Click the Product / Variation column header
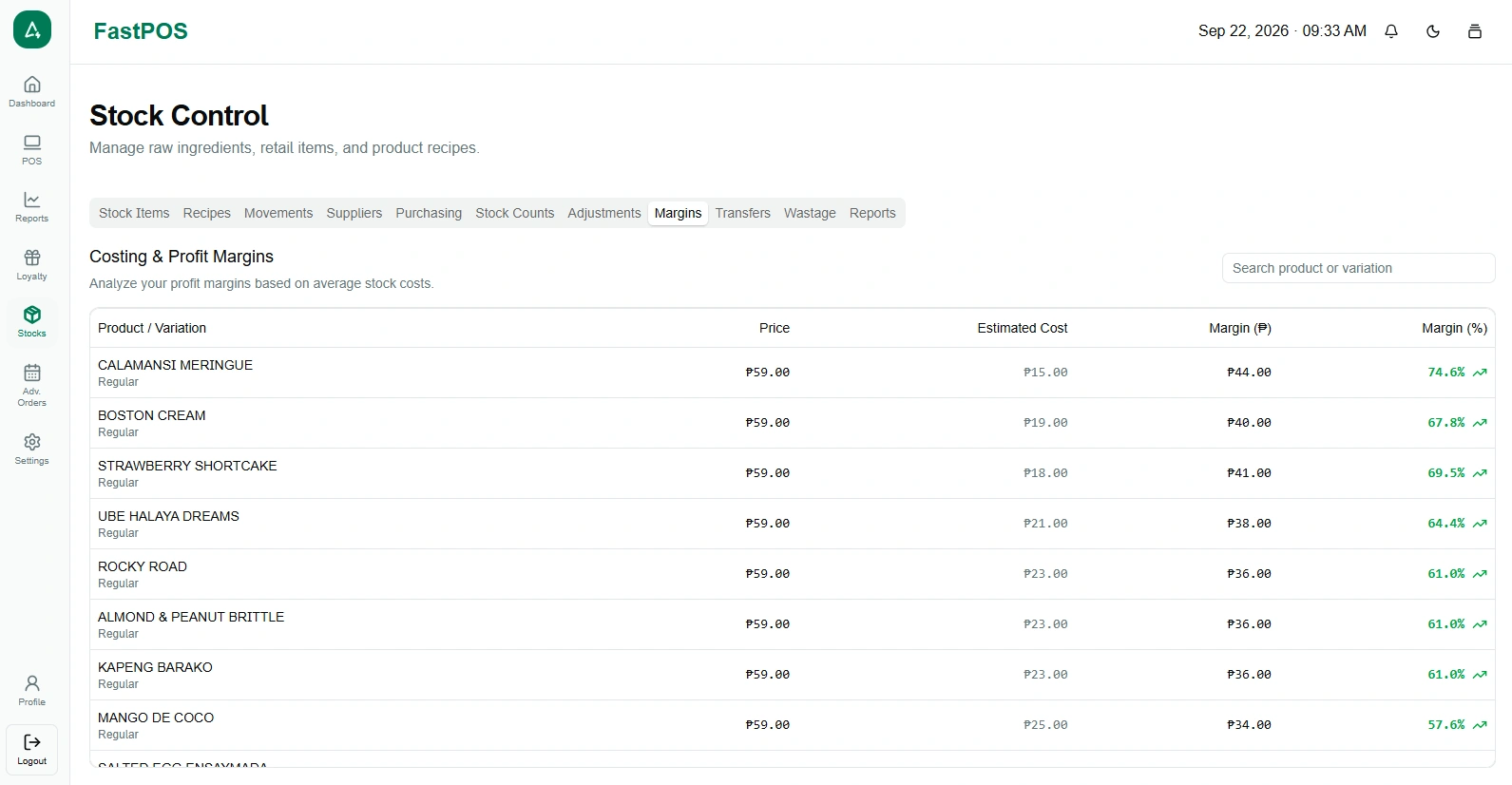1512x785 pixels. (152, 328)
